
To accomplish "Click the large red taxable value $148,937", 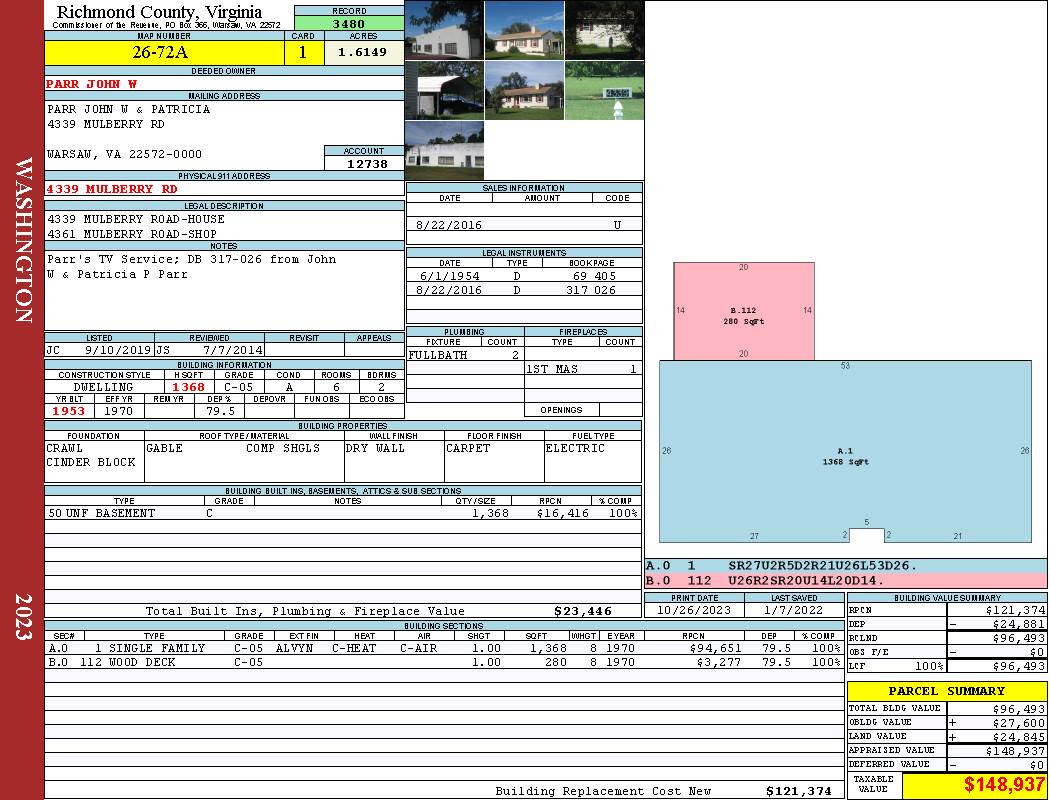I will pyautogui.click(x=1004, y=785).
